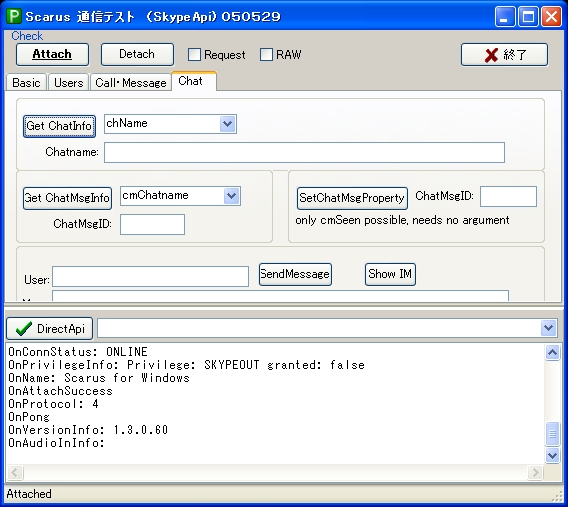Expand the DirectApi command dropdown

point(548,328)
